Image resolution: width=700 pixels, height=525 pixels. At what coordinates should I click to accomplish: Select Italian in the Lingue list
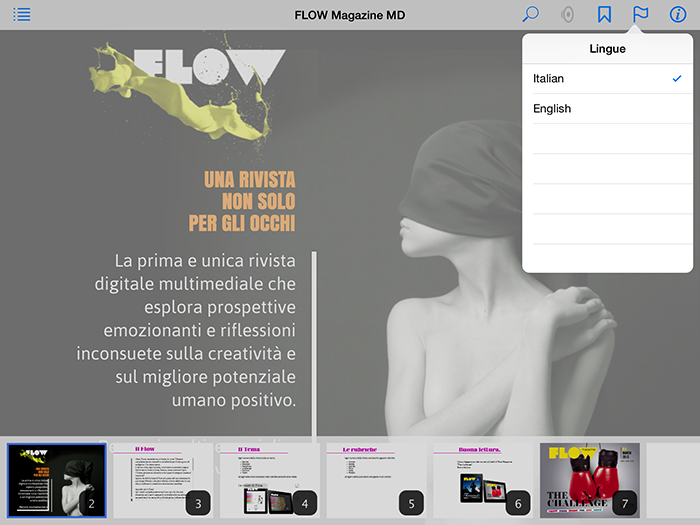[607, 79]
